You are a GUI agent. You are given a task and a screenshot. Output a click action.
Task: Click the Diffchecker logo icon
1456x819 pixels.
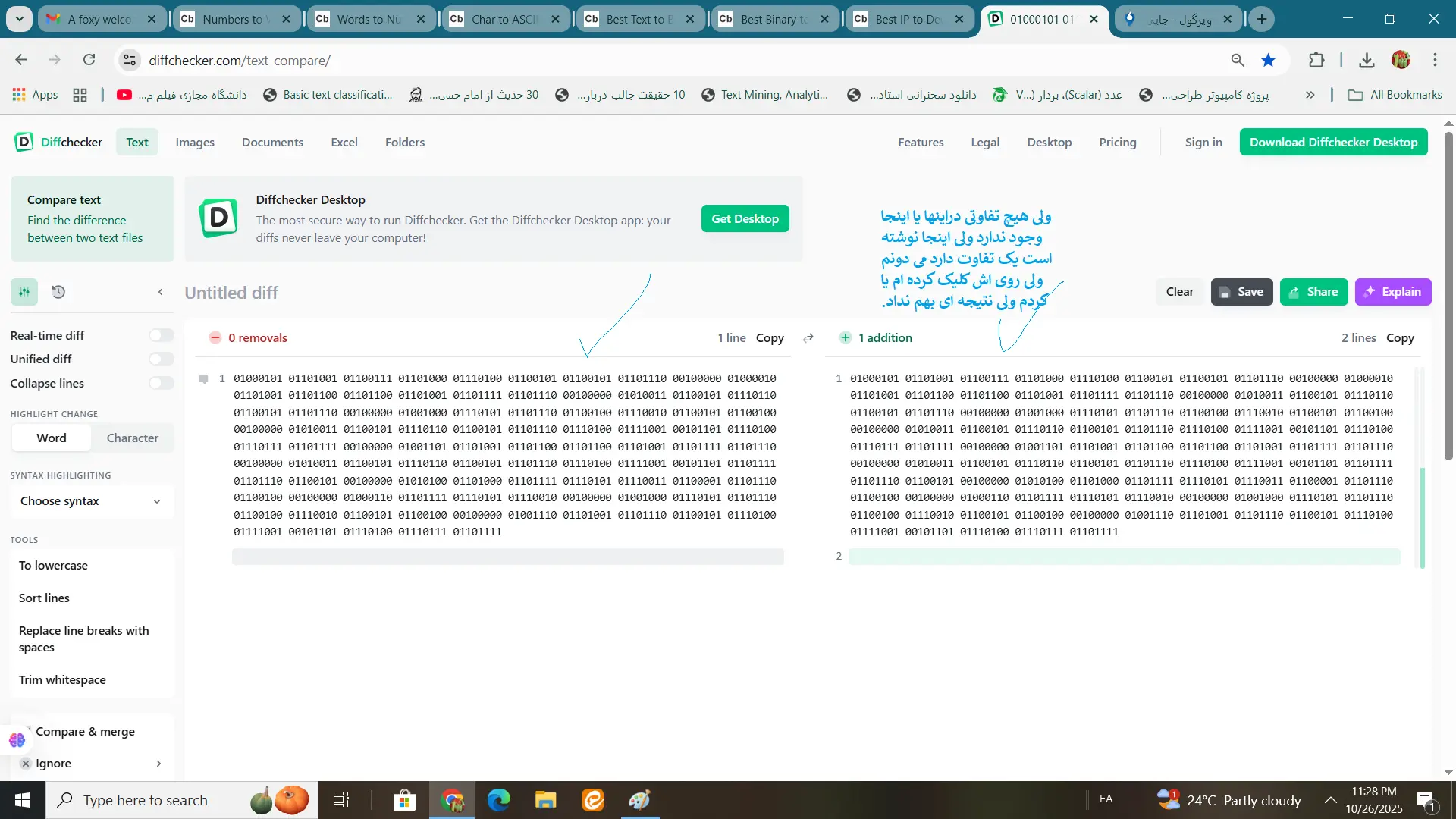click(x=24, y=142)
